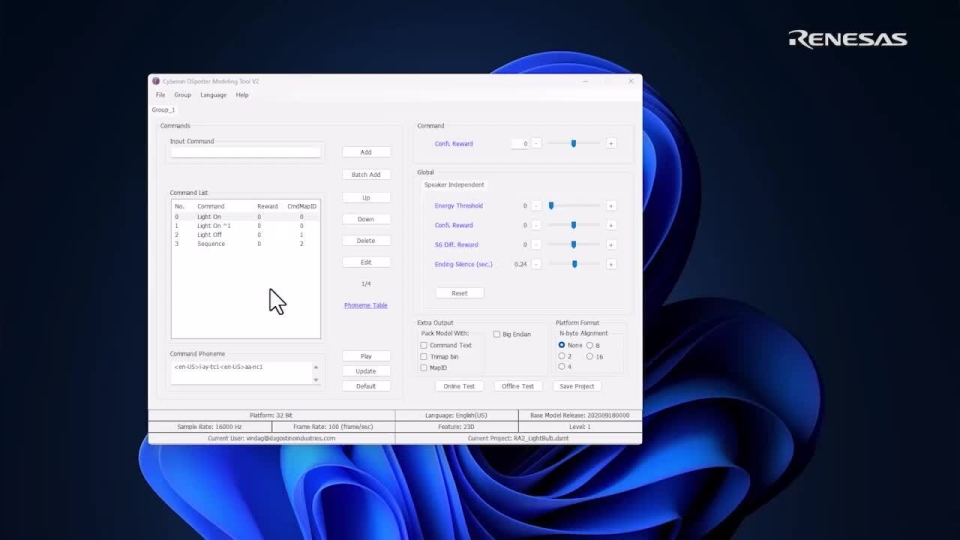This screenshot has height=540, width=960.
Task: Select 16 for N-byte Alignment
Action: 590,356
